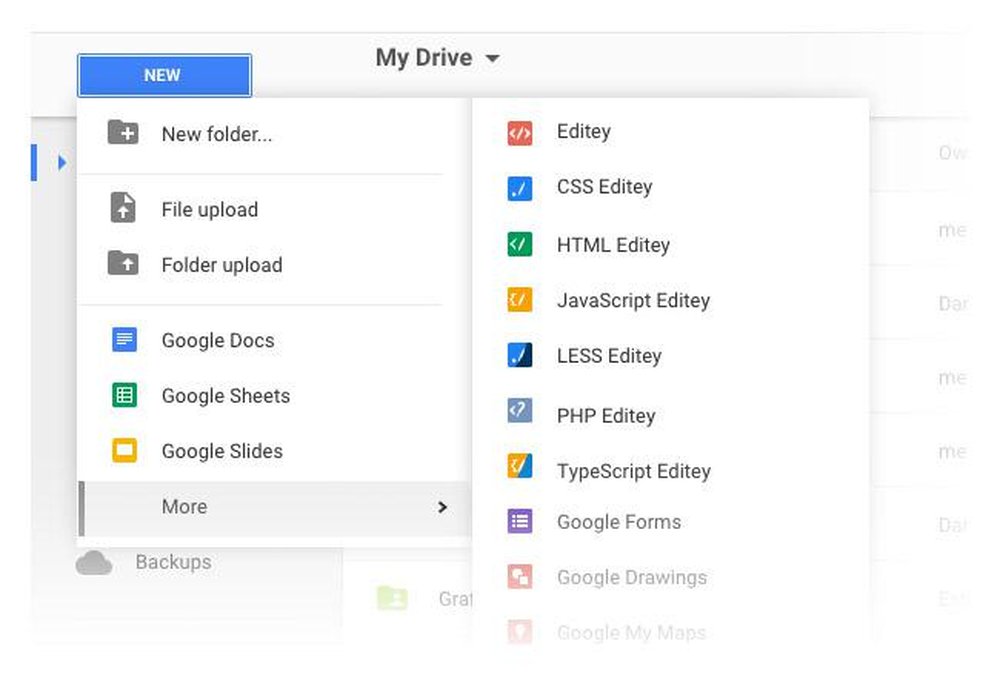Image resolution: width=1000 pixels, height=676 pixels.
Task: Click the My Drive title text
Action: point(424,57)
